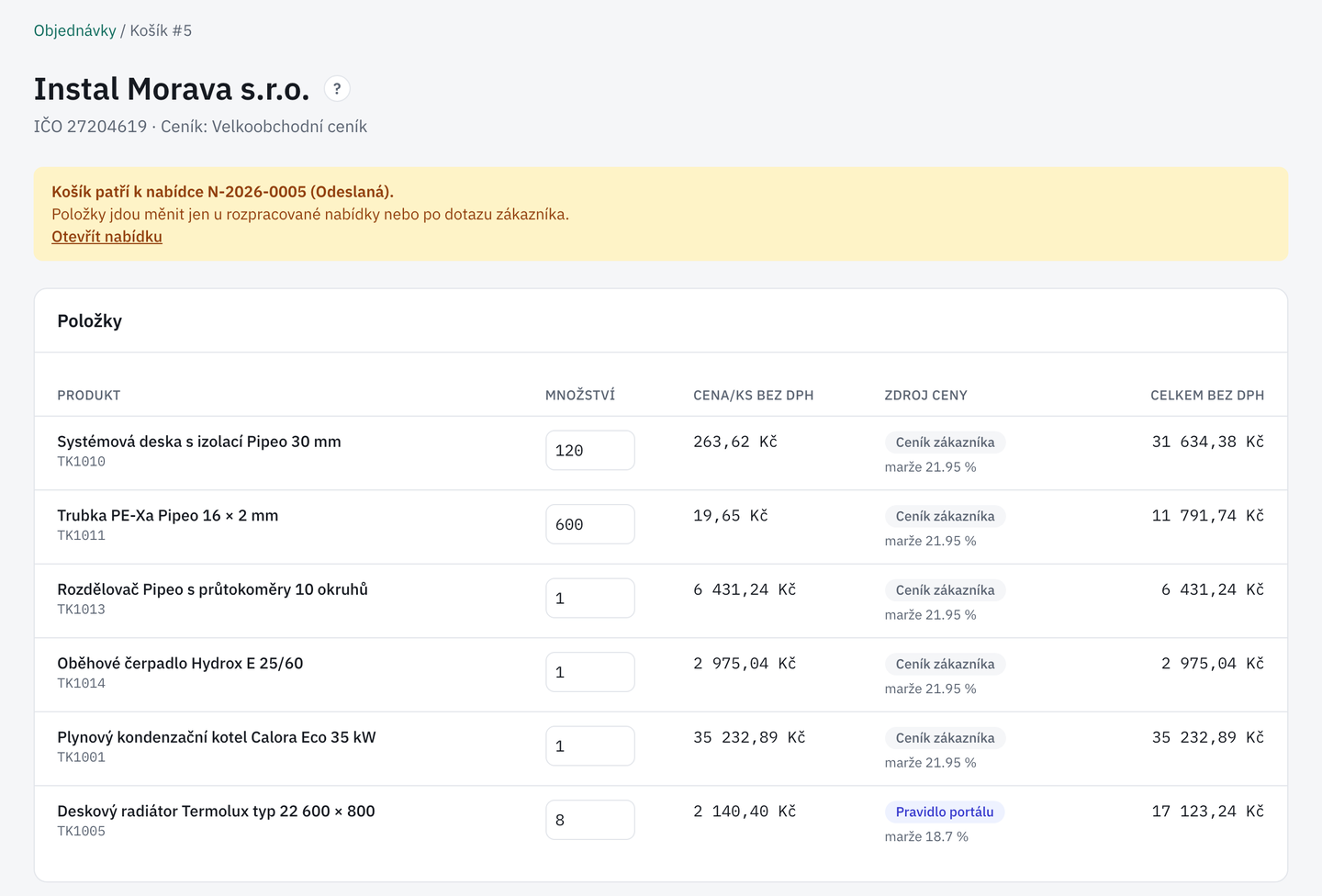This screenshot has height=896, width=1322.
Task: Click Ceník zákazníka badge in TK1013 row
Action: tap(946, 590)
